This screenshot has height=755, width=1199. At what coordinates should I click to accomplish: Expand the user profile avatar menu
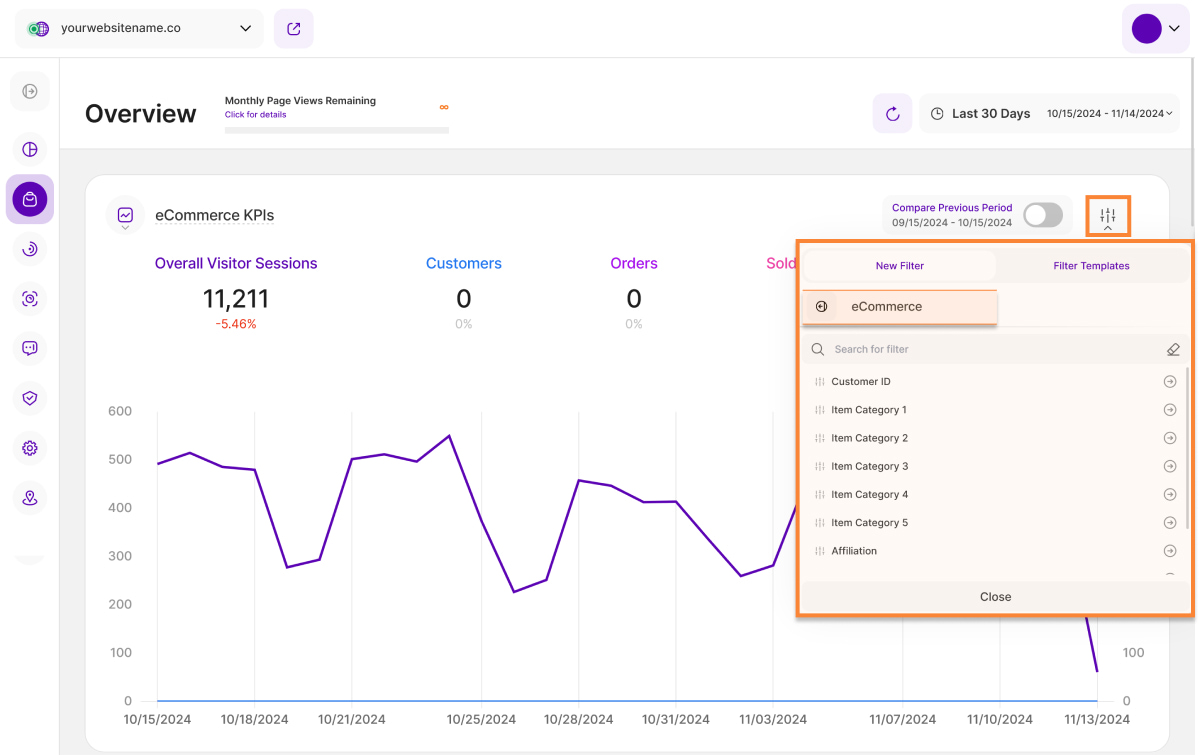(1156, 29)
